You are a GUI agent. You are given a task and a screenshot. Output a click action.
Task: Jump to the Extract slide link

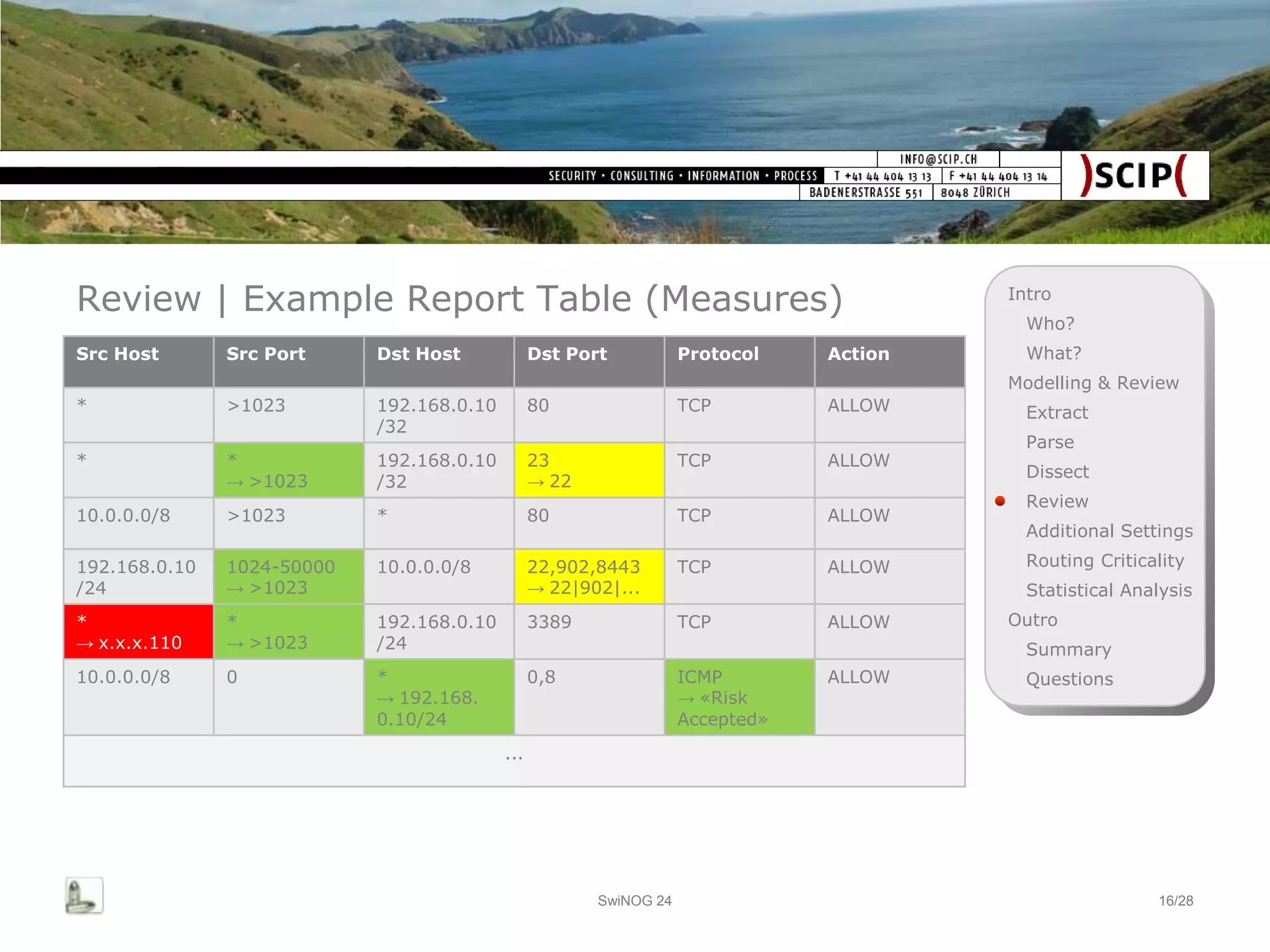(1057, 413)
